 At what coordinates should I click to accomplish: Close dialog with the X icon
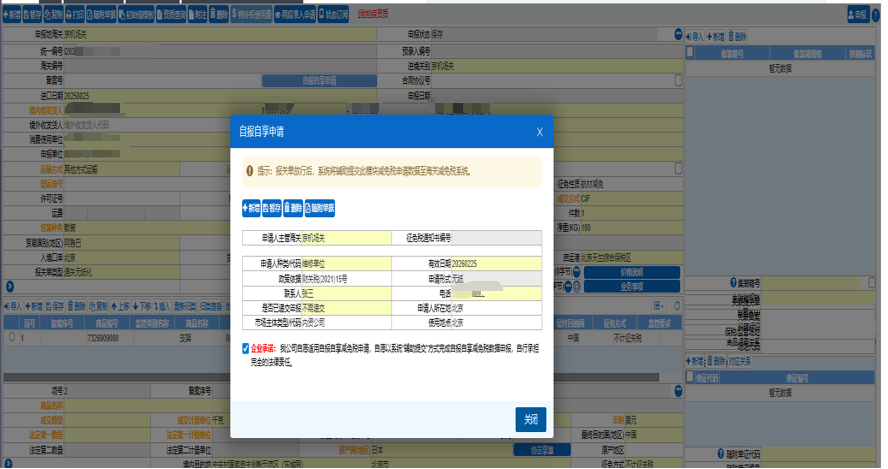(x=539, y=131)
